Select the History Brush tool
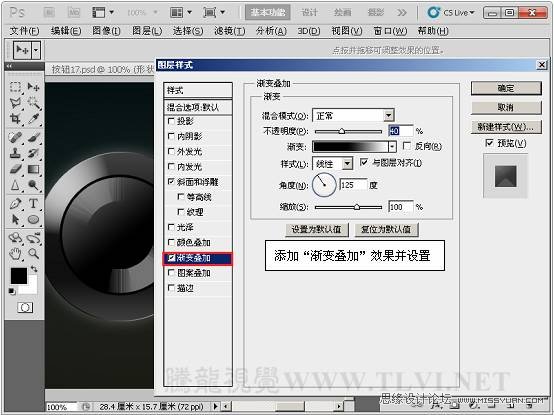The width and height of the screenshot is (554, 415). pyautogui.click(x=33, y=154)
